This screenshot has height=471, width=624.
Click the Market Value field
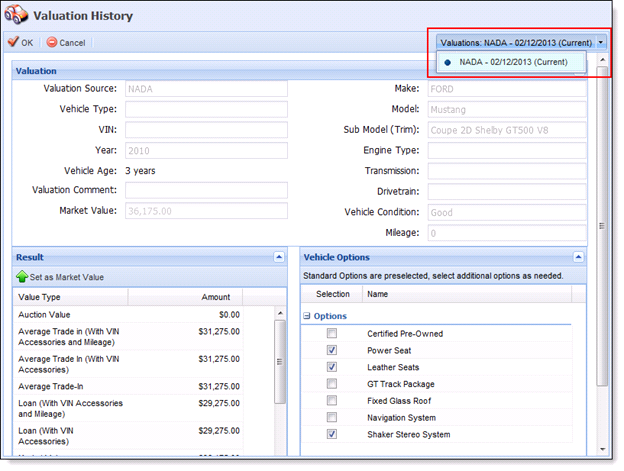(206, 211)
